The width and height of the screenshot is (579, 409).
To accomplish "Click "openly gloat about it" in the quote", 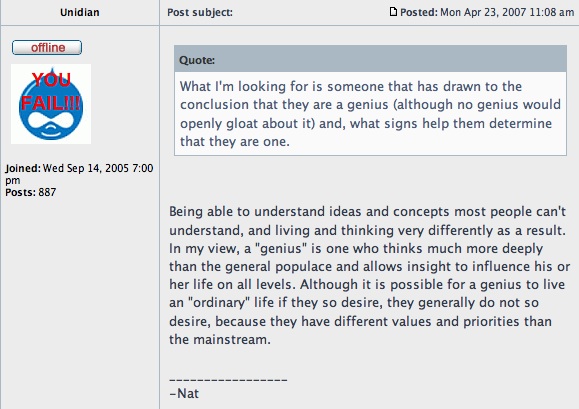I will click(247, 123).
